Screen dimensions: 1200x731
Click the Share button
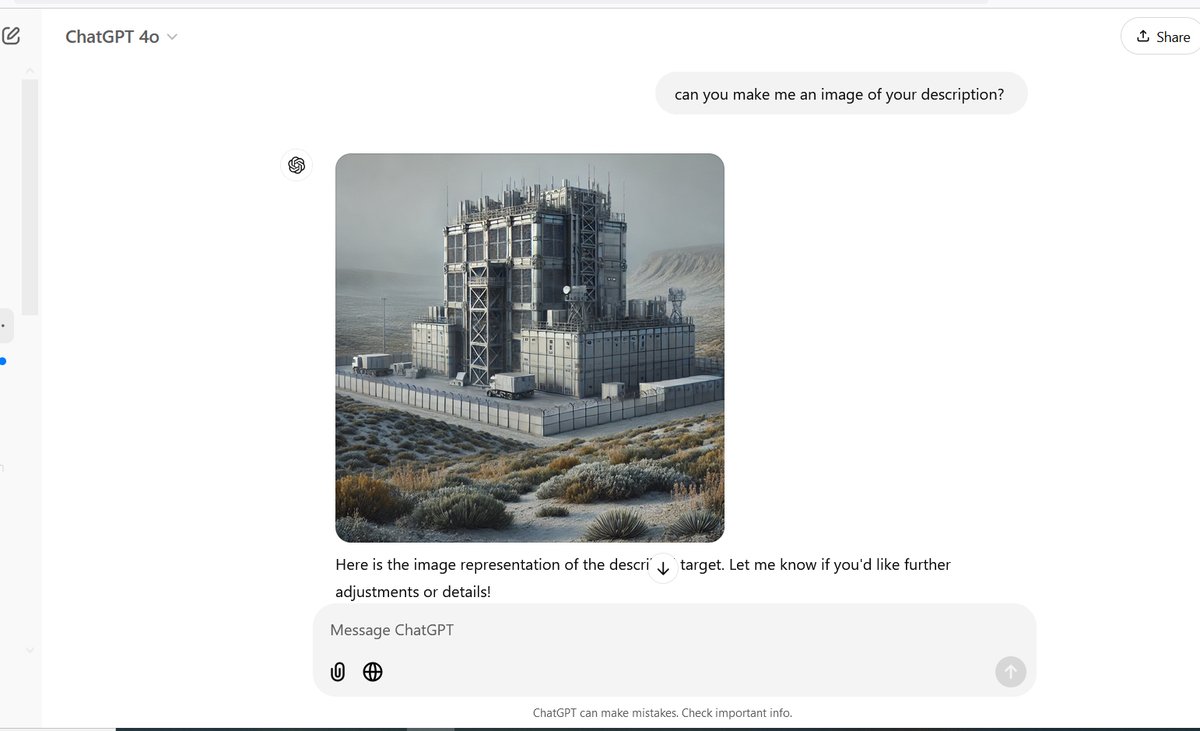[x=1162, y=36]
